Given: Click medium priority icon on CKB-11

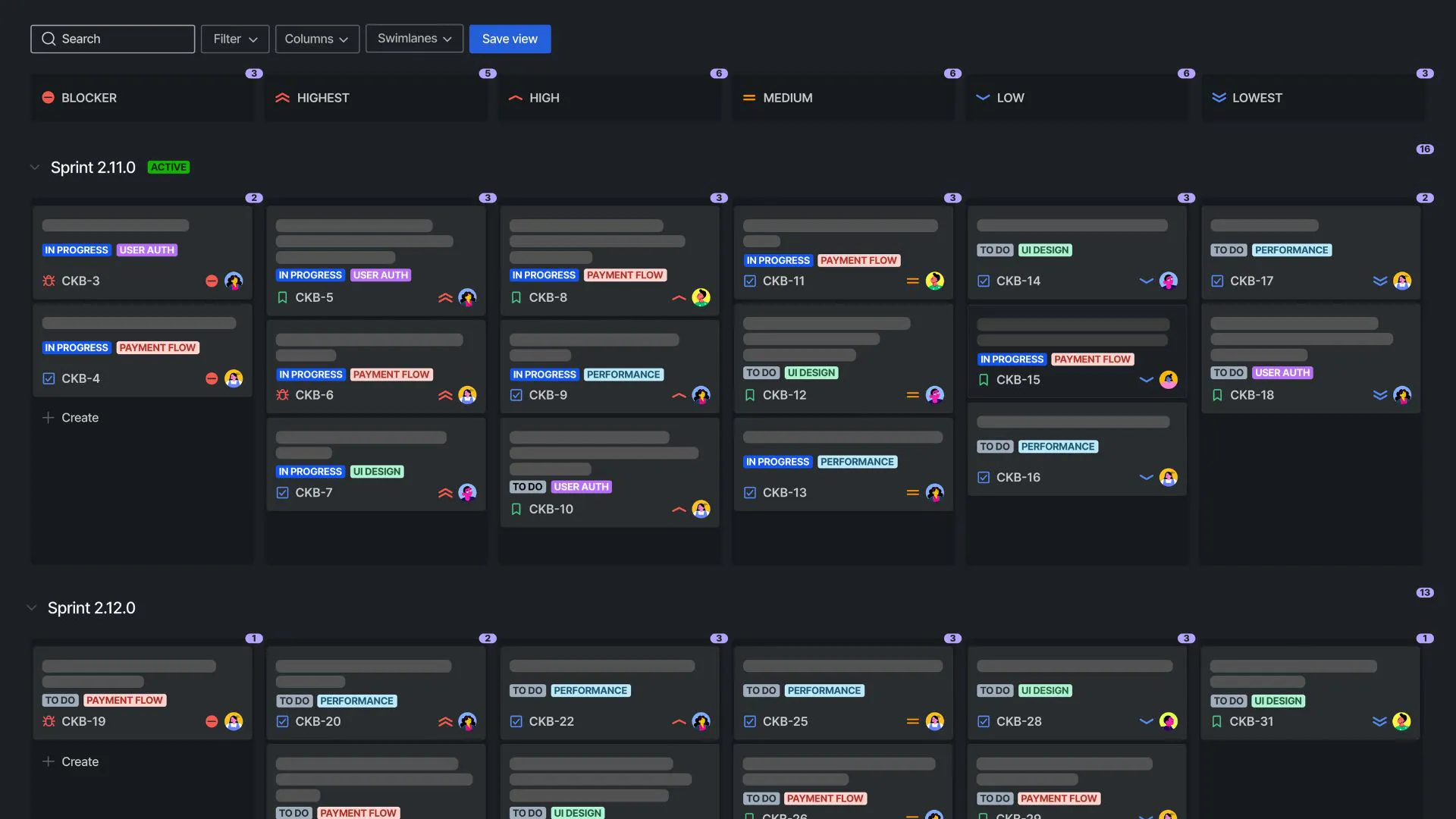Looking at the screenshot, I should 912,281.
